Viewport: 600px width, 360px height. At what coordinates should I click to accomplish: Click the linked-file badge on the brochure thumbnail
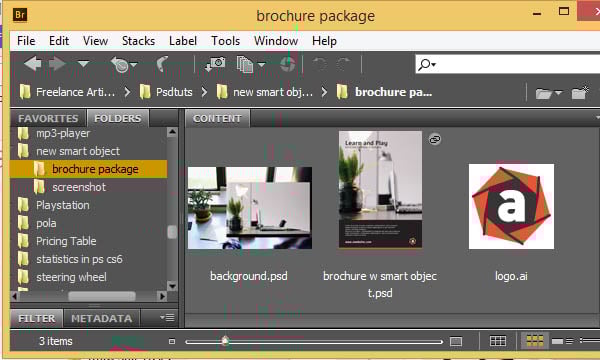tap(435, 139)
